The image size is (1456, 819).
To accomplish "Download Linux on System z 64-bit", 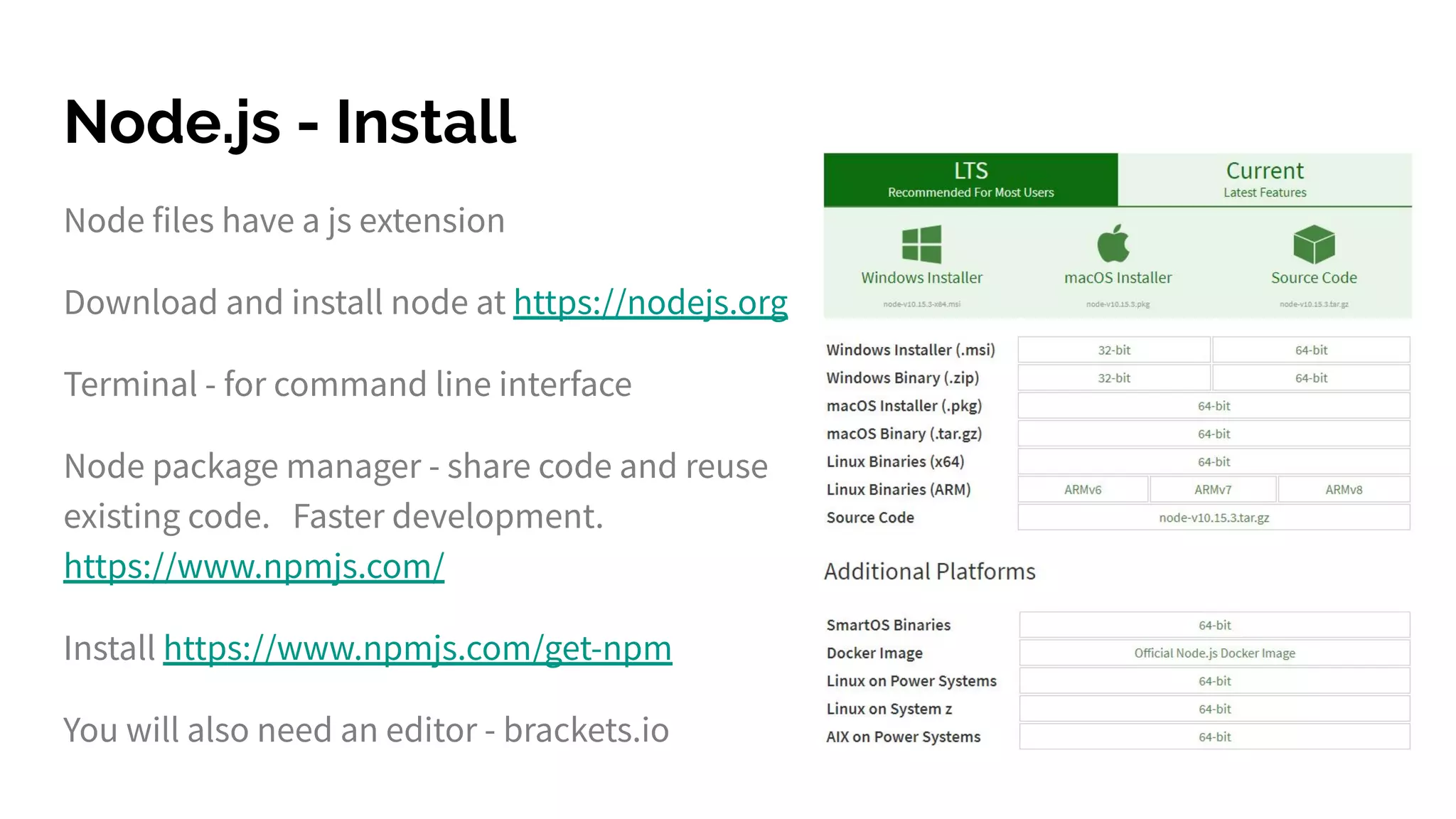I will click(1214, 709).
